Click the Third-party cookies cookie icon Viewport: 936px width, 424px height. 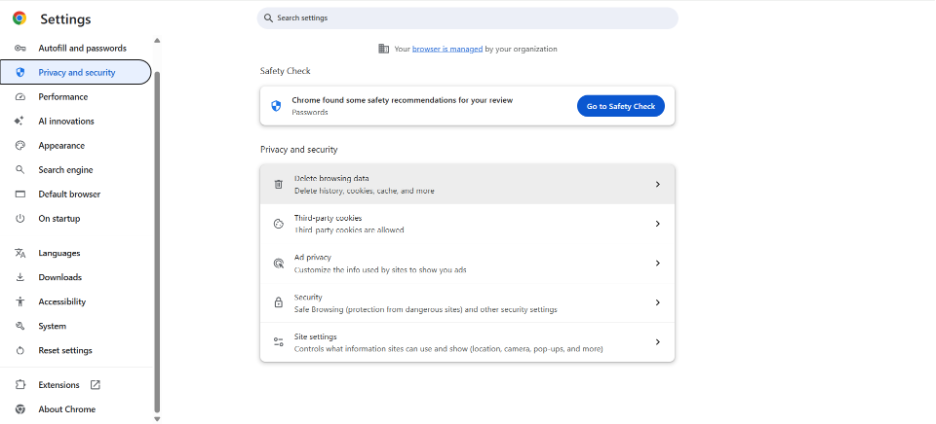[x=278, y=224]
